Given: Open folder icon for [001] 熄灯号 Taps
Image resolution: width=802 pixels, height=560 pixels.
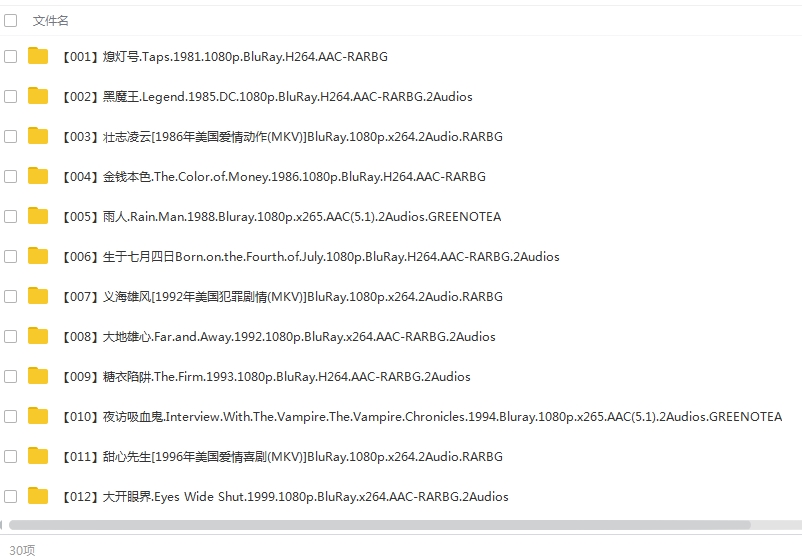Looking at the screenshot, I should 38,56.
